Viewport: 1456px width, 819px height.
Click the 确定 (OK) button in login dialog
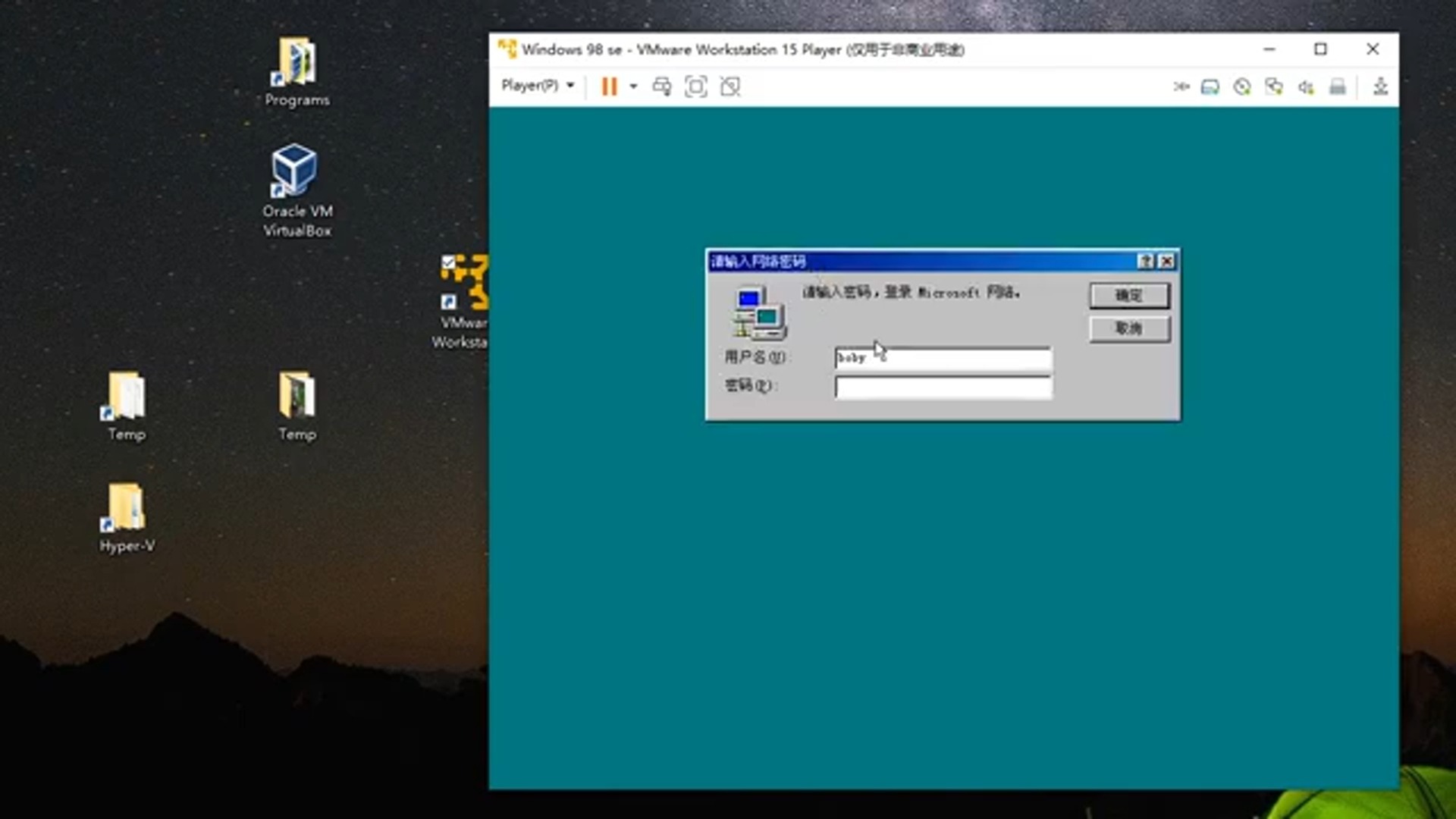pyautogui.click(x=1129, y=295)
